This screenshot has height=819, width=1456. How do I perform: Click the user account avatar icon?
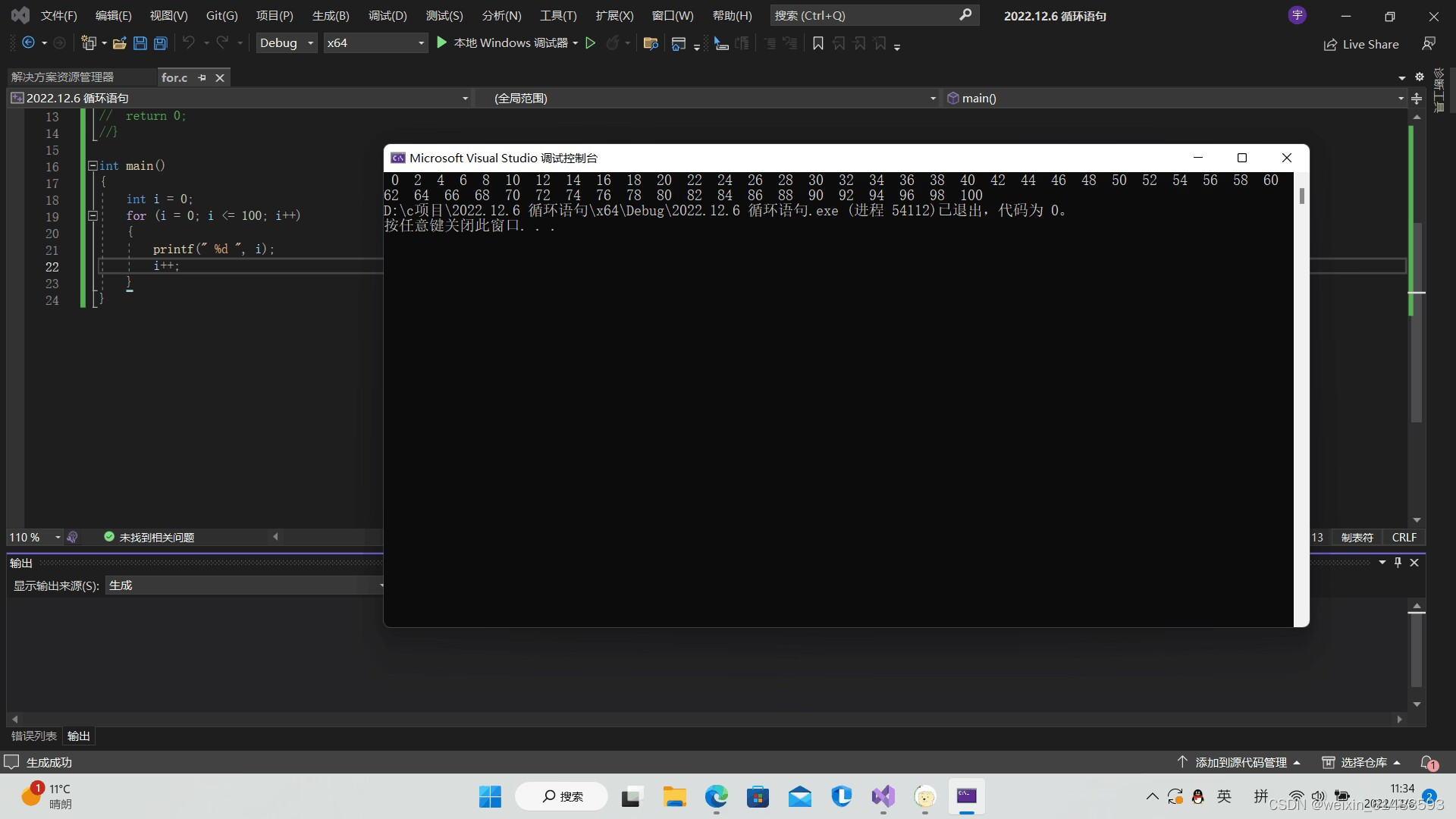pos(1297,15)
